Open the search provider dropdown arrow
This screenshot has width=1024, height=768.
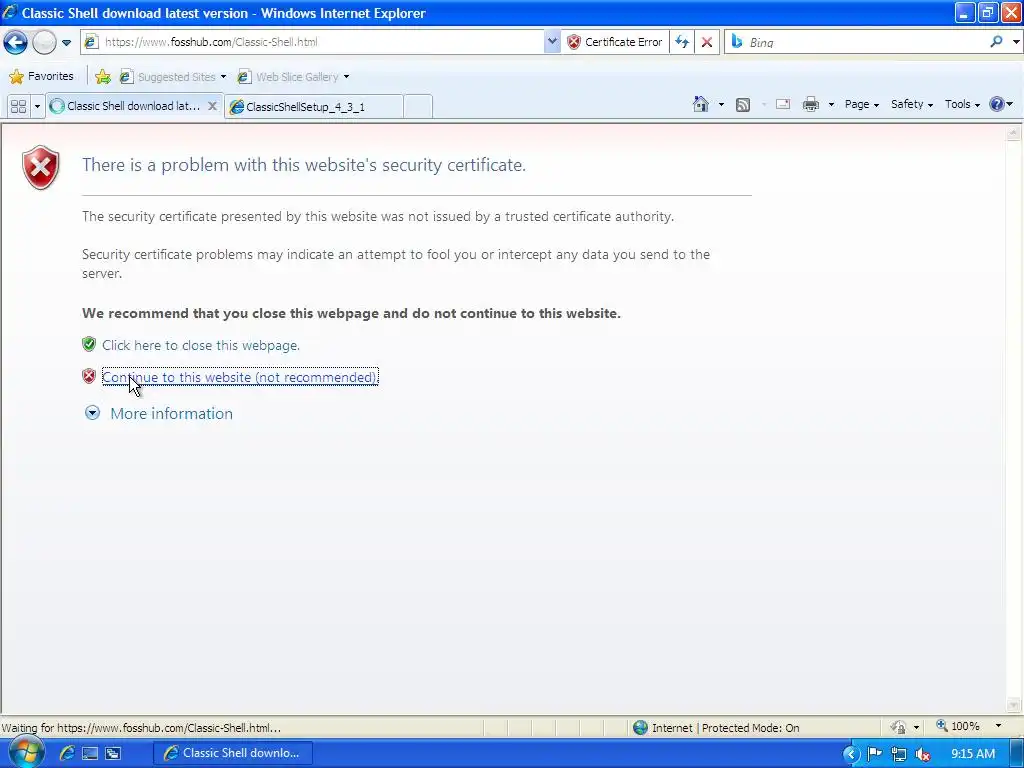pos(1016,42)
